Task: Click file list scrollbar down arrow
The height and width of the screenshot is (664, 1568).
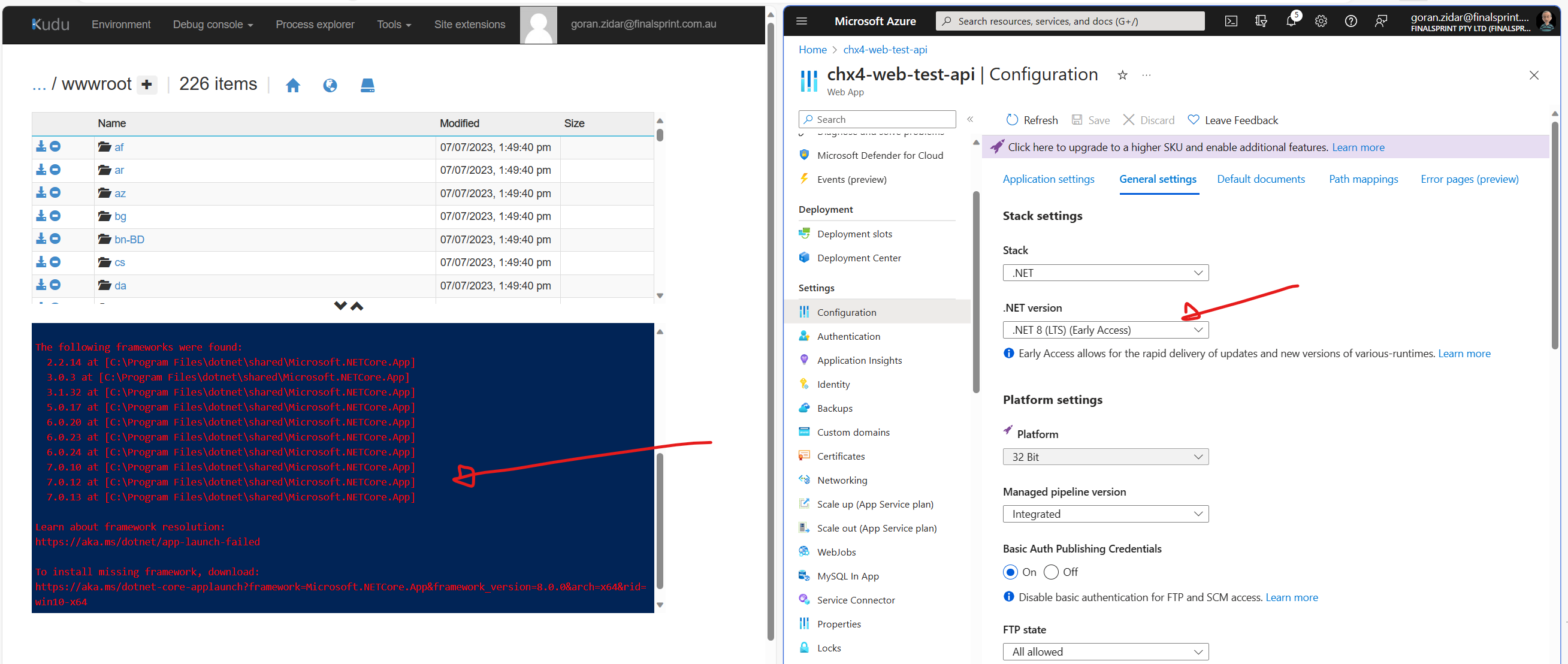Action: tap(660, 296)
